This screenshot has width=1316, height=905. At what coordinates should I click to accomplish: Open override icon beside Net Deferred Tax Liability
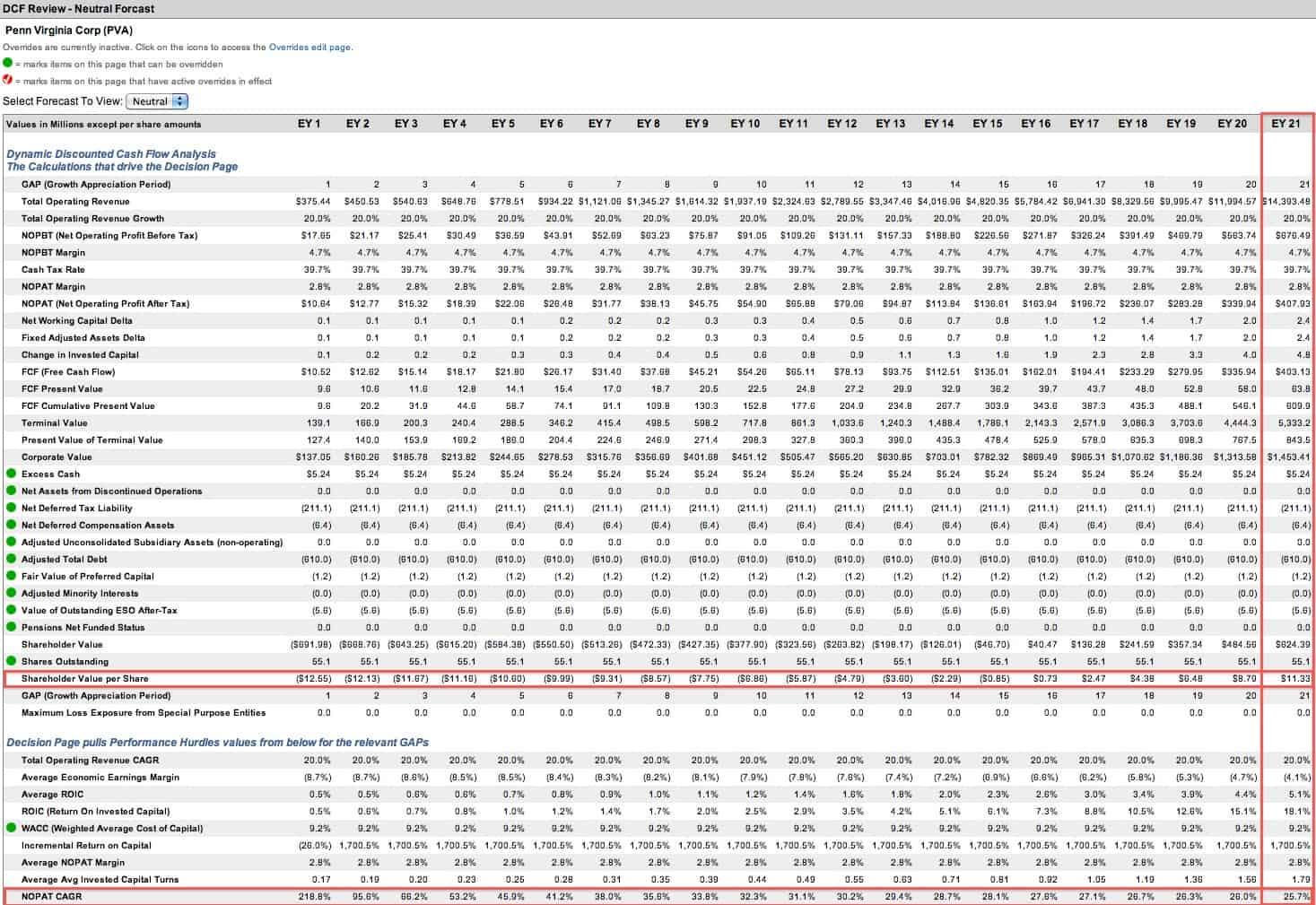click(x=11, y=508)
